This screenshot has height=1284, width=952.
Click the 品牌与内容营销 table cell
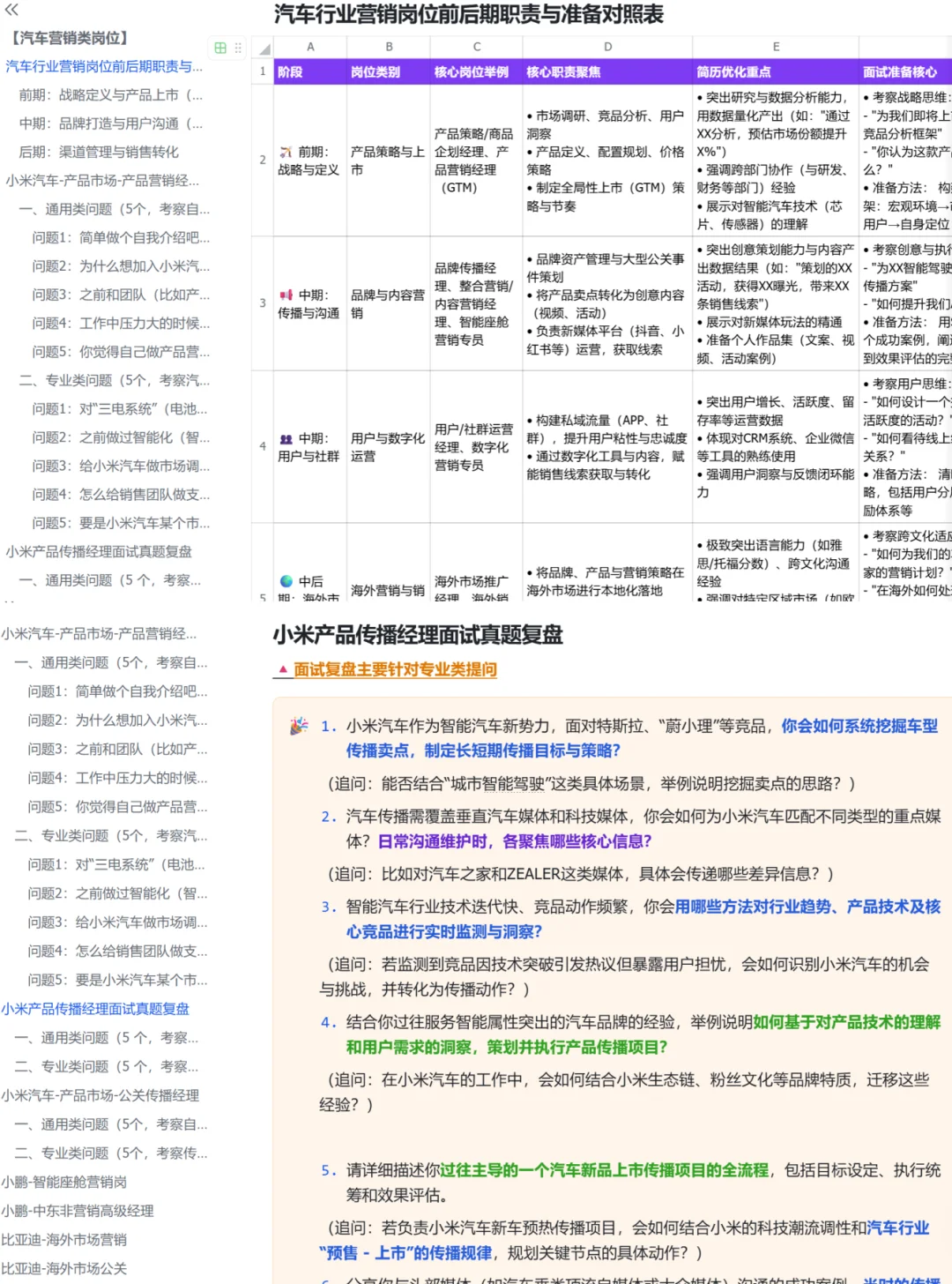coord(389,302)
